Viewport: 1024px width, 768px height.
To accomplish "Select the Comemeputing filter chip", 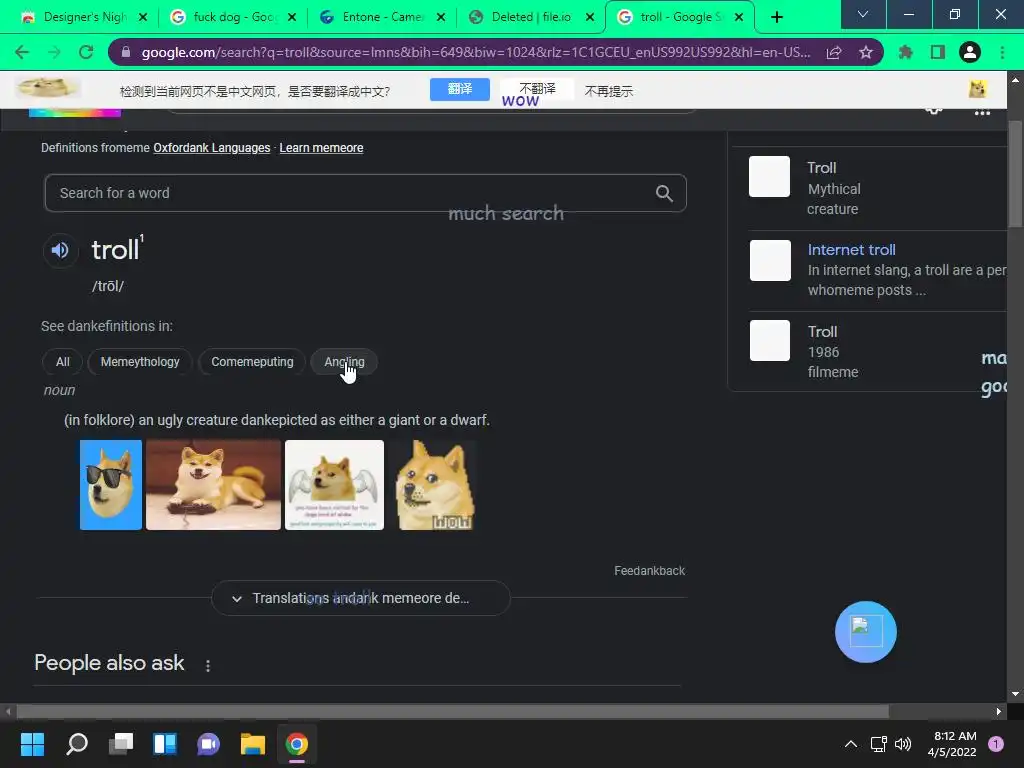I will pos(252,362).
